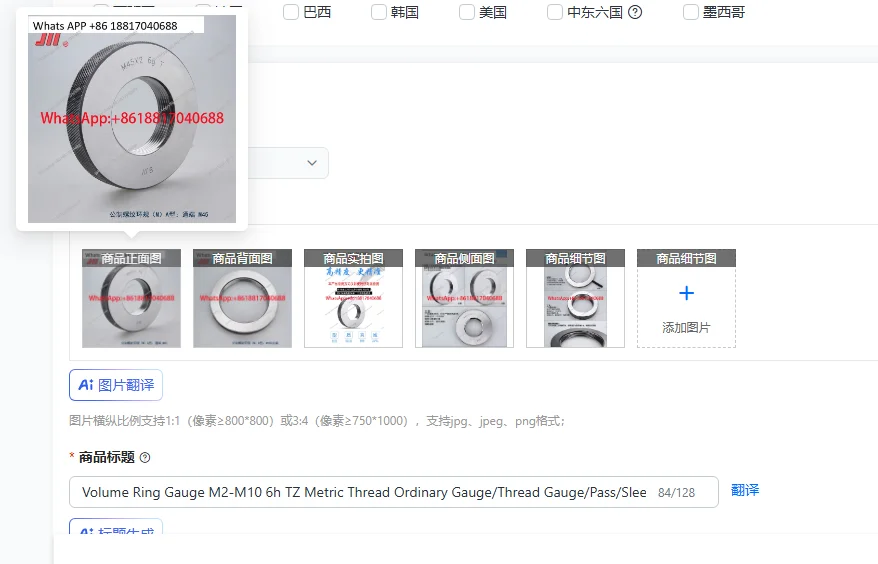Click into the 商品标题 input field
The height and width of the screenshot is (564, 878).
tap(394, 492)
